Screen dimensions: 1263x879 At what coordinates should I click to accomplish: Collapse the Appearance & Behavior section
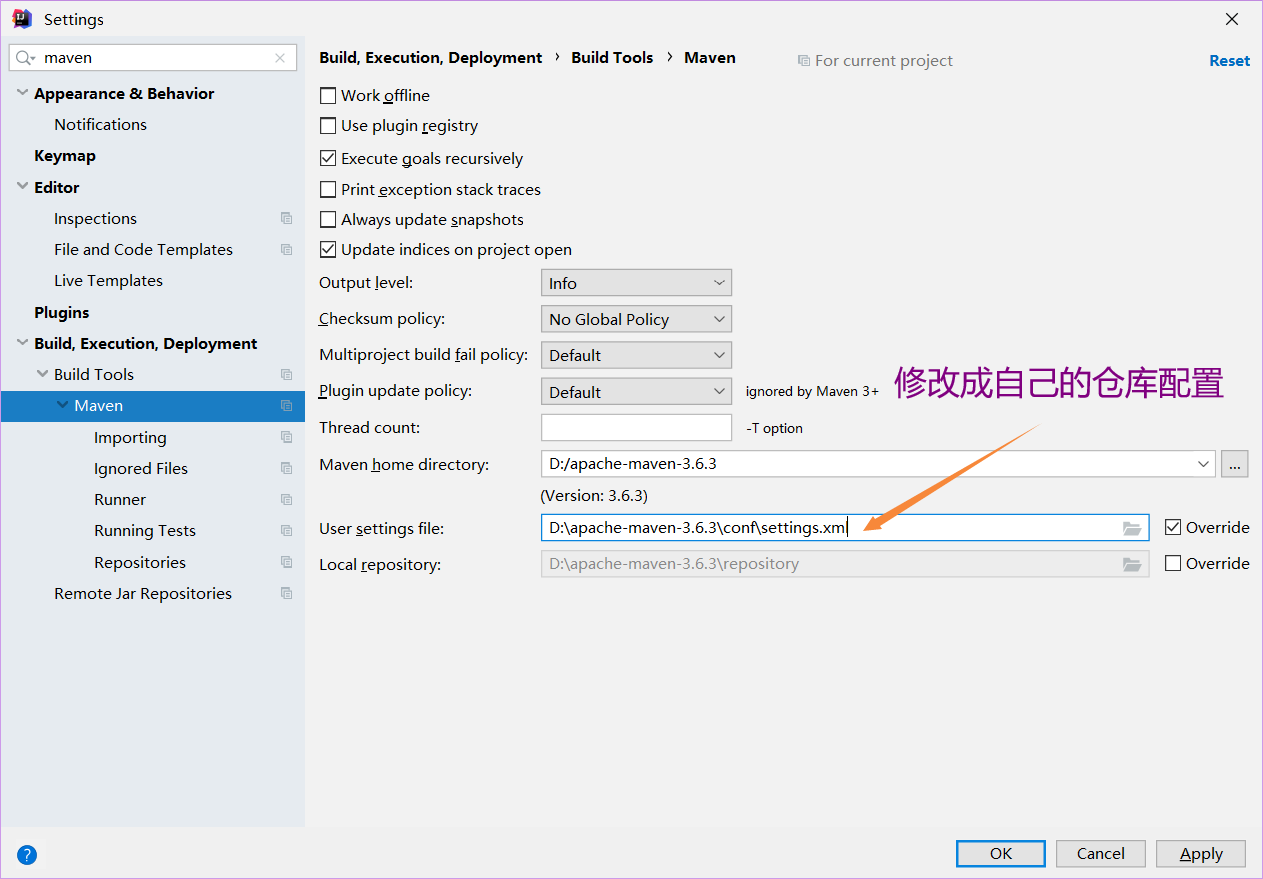tap(22, 93)
